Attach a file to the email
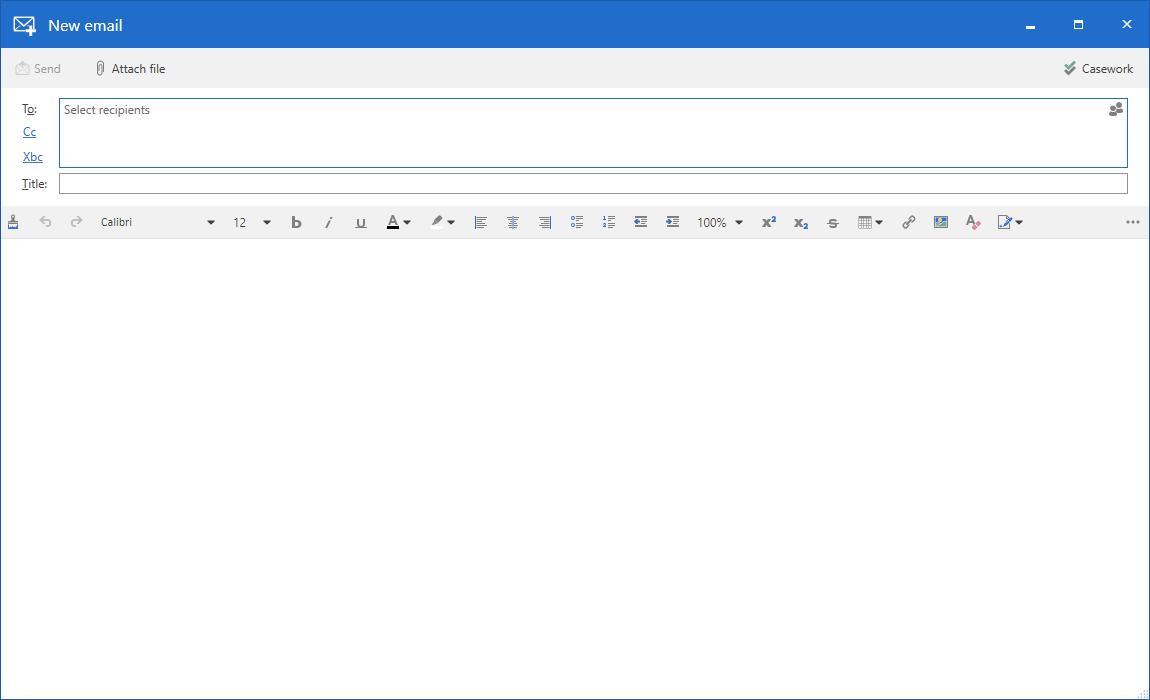Screen dimensions: 1150x700 click(130, 68)
